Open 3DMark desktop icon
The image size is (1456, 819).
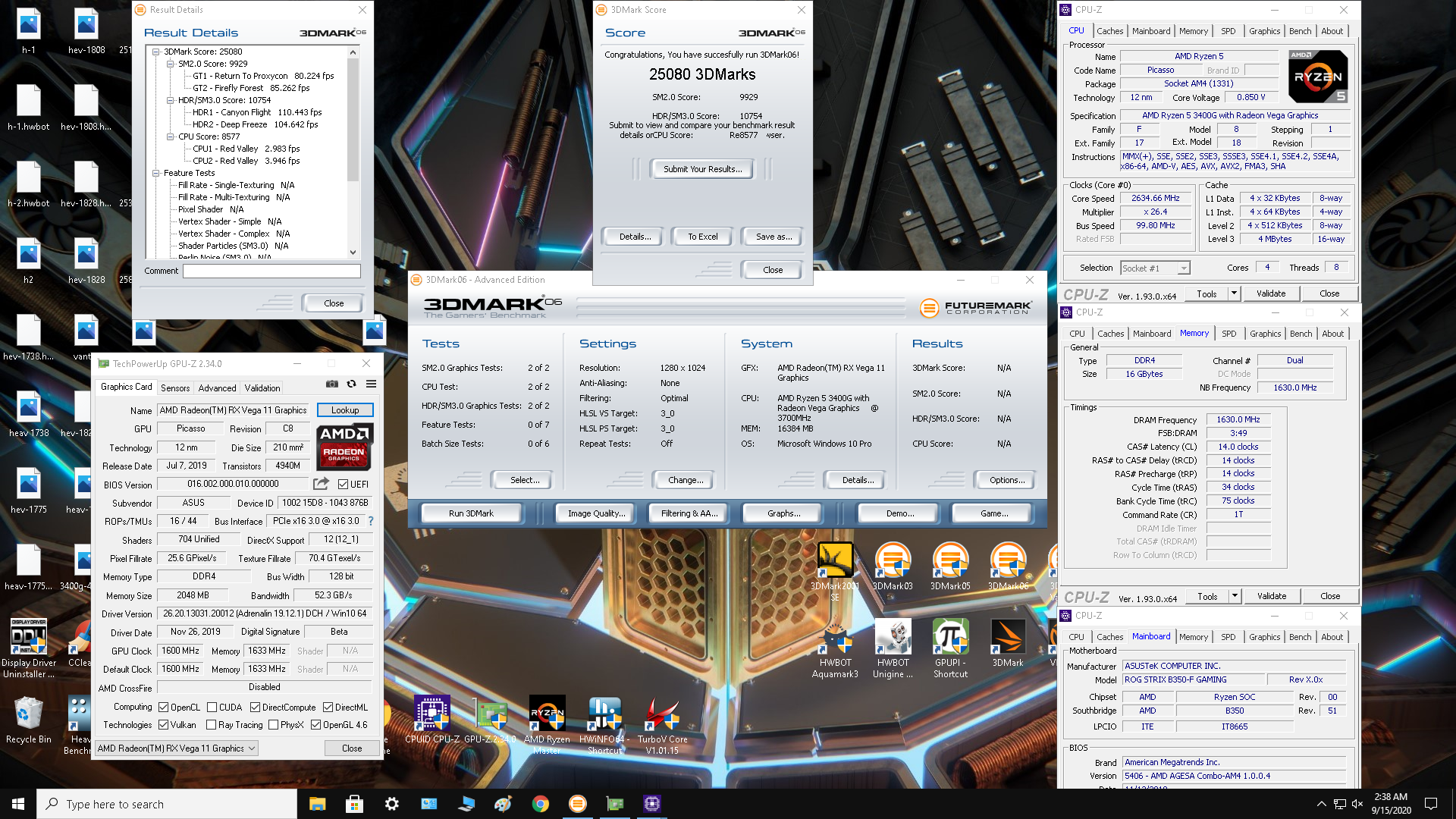coord(1008,643)
